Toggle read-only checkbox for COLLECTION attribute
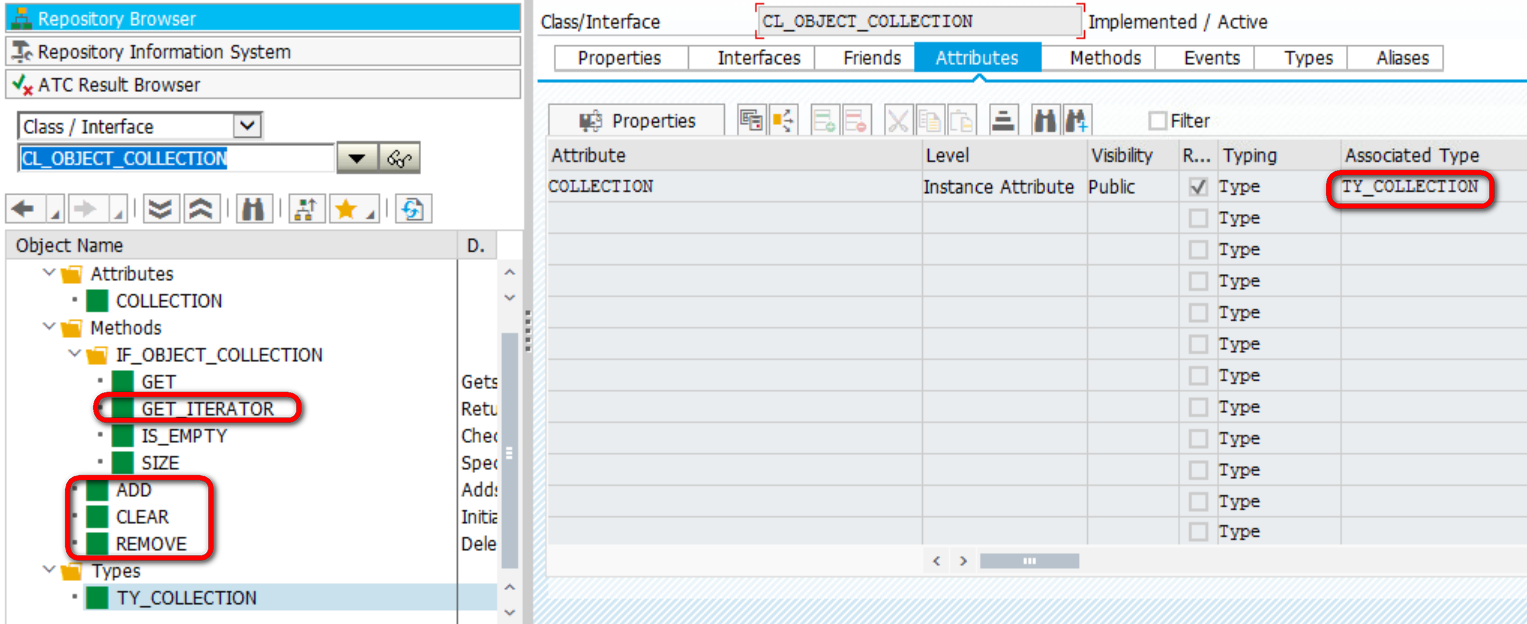 (x=1199, y=187)
